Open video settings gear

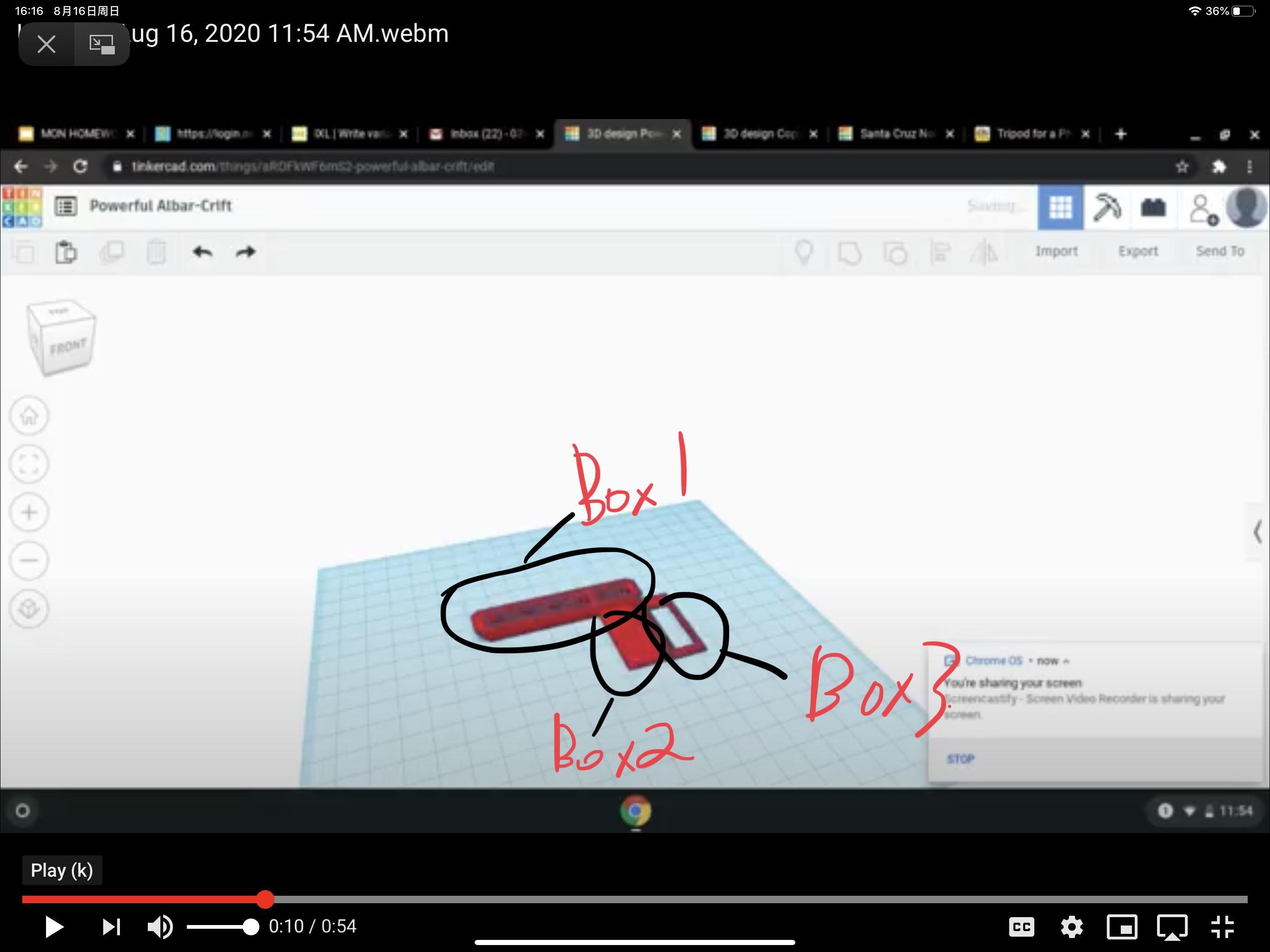coord(1072,927)
